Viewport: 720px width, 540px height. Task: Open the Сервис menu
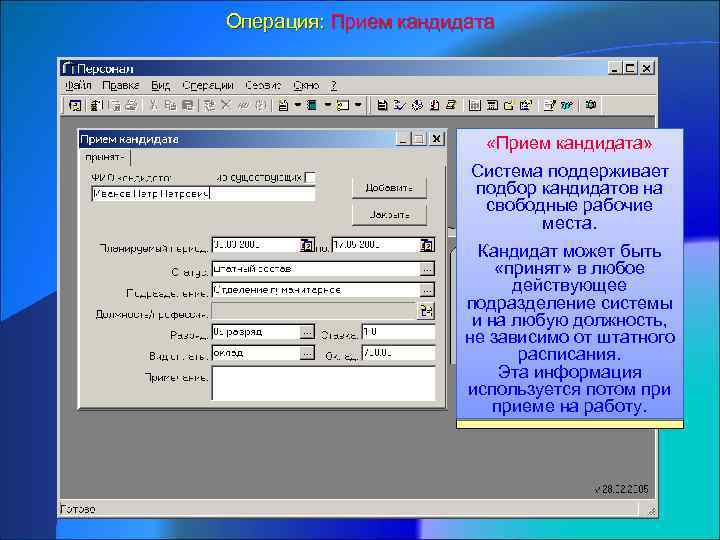coord(263,85)
